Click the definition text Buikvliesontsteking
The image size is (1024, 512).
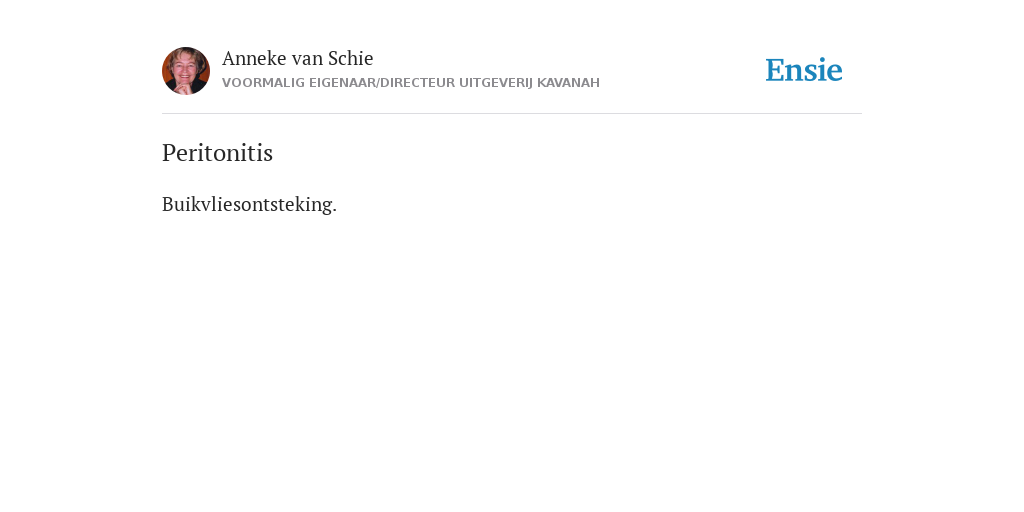(249, 204)
